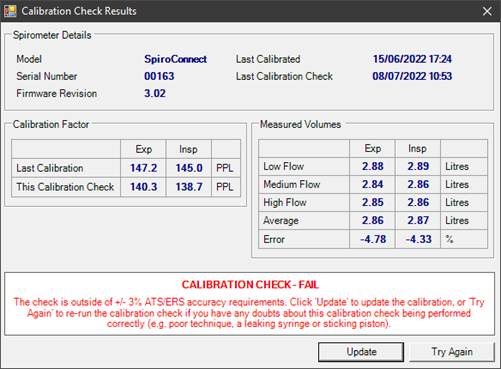Click the Measured Volumes group title
Image resolution: width=501 pixels, height=369 pixels.
[x=300, y=124]
